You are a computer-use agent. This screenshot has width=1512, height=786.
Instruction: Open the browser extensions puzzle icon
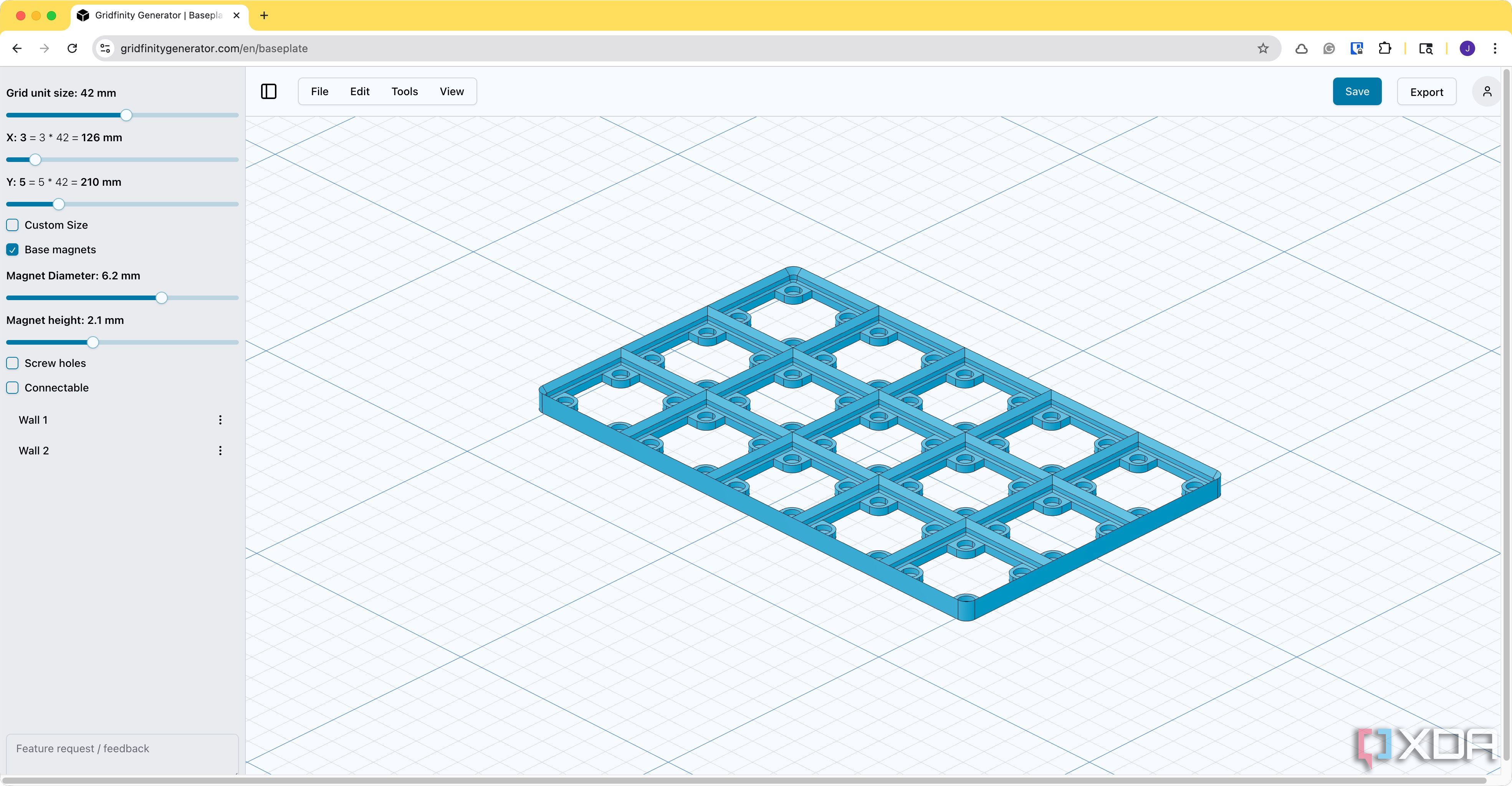coord(1385,48)
